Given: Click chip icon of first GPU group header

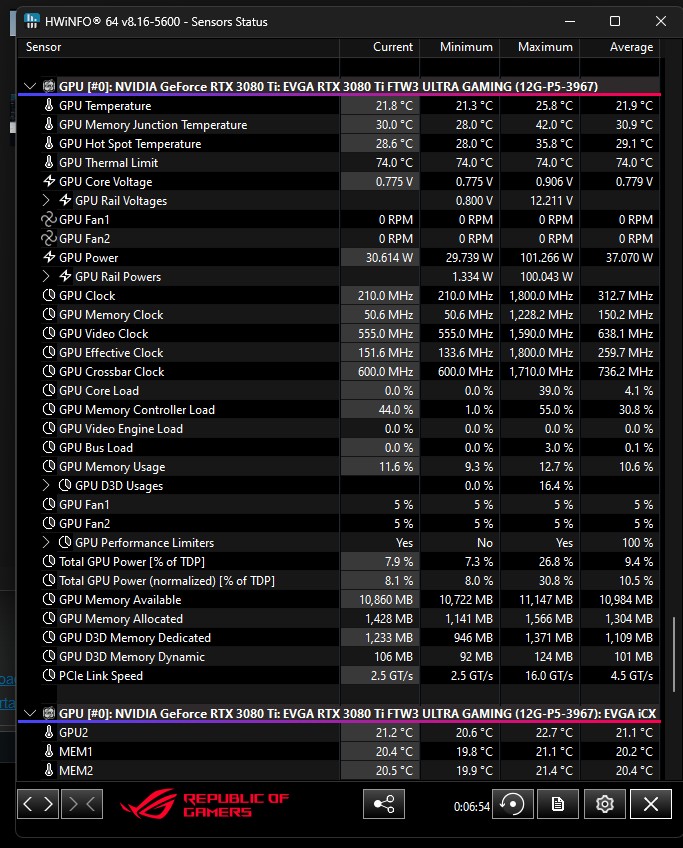Looking at the screenshot, I should pyautogui.click(x=49, y=86).
